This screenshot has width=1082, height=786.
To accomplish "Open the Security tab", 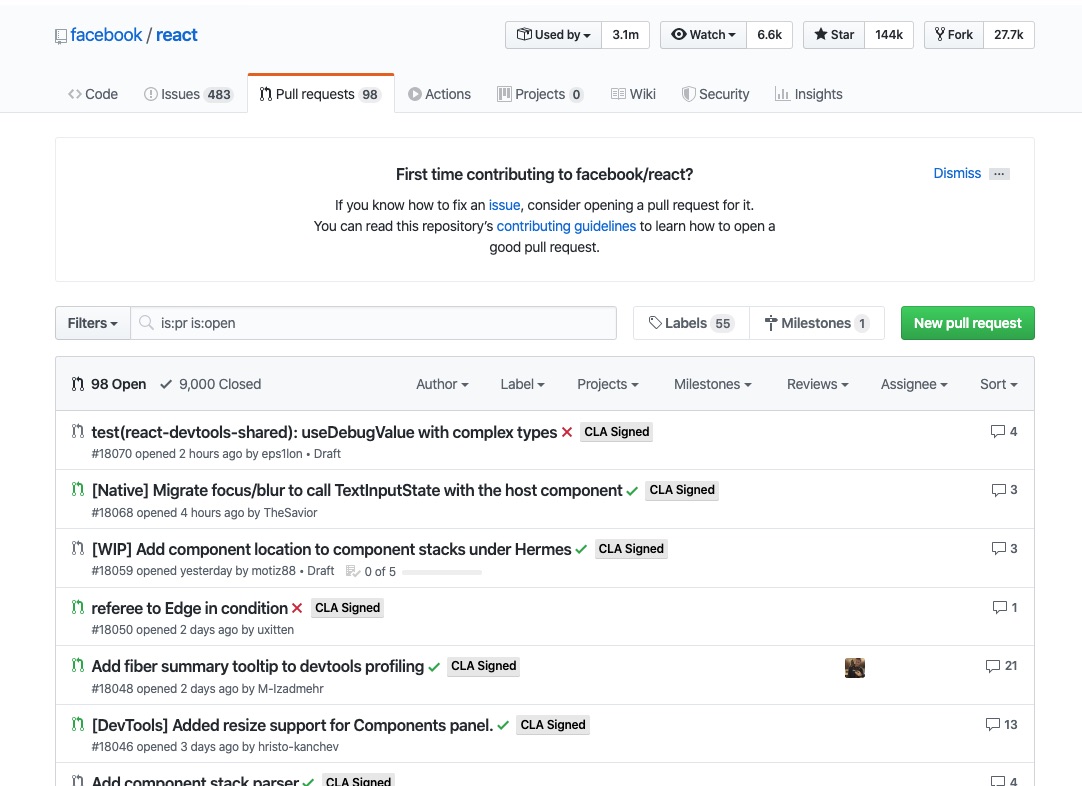I will (x=715, y=94).
